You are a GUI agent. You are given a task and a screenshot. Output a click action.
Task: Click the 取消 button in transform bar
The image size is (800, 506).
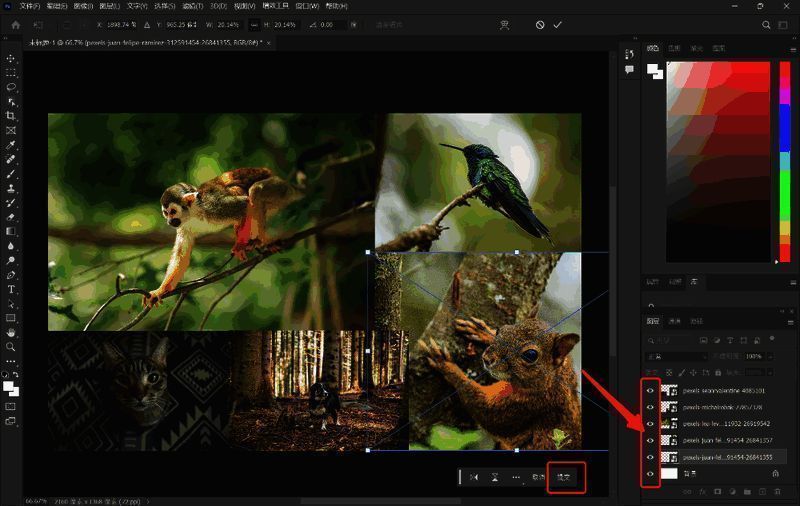click(x=538, y=478)
